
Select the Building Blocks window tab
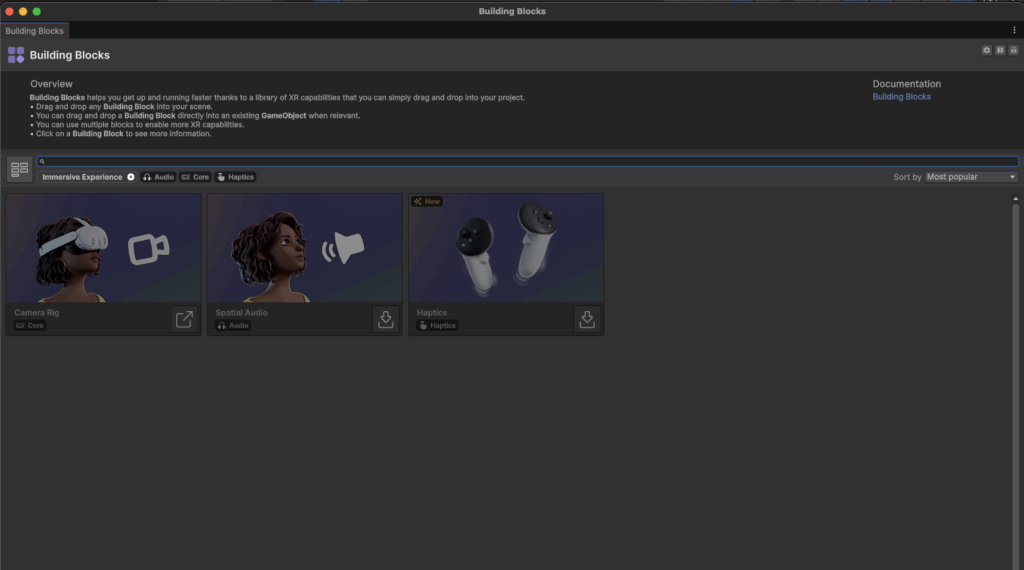click(x=35, y=31)
